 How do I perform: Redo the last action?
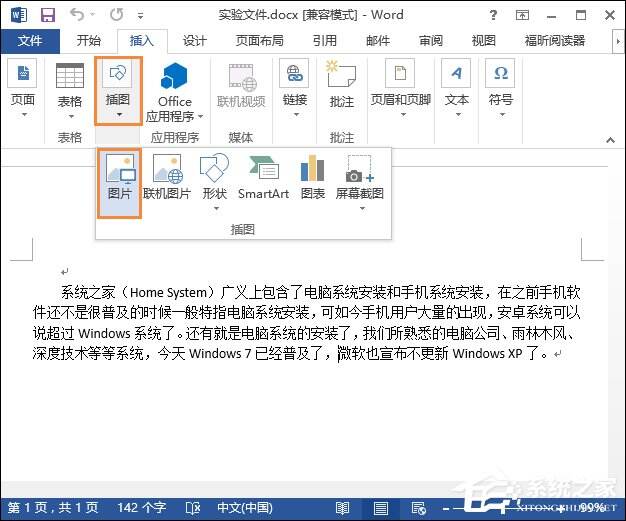[x=117, y=15]
